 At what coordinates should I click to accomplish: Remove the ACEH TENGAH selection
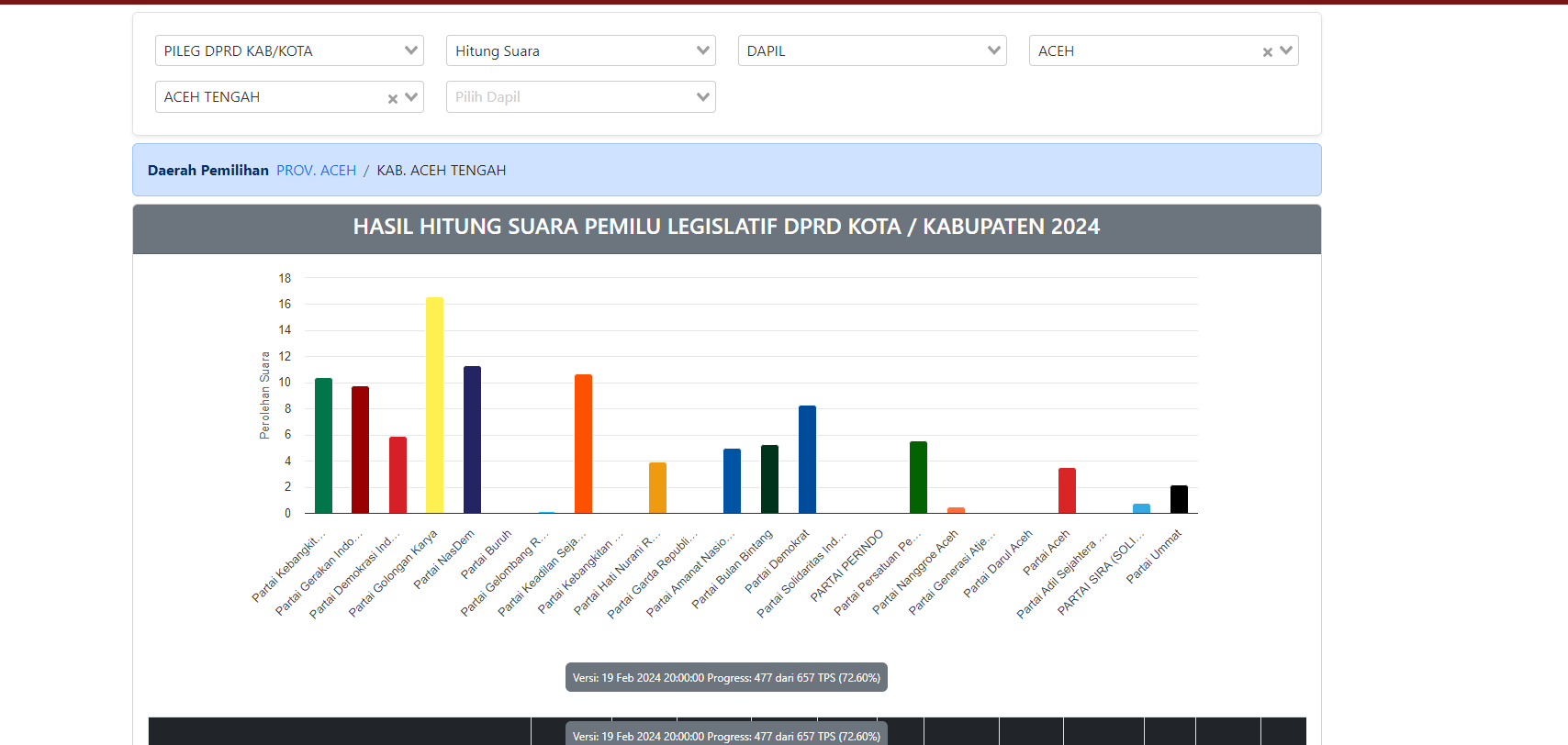[392, 98]
